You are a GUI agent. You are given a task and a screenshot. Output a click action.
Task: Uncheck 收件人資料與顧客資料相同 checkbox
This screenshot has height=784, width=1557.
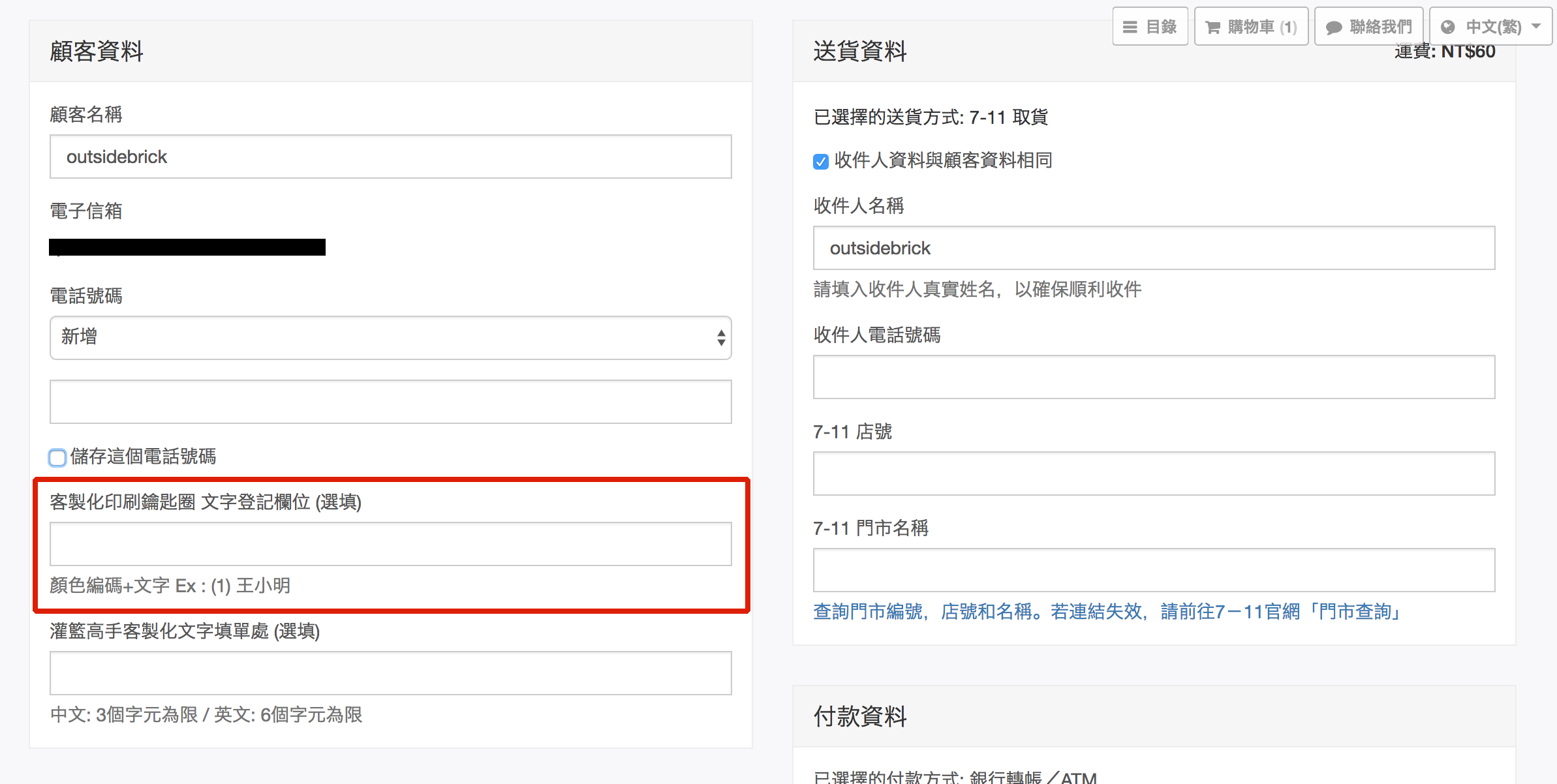pyautogui.click(x=821, y=161)
